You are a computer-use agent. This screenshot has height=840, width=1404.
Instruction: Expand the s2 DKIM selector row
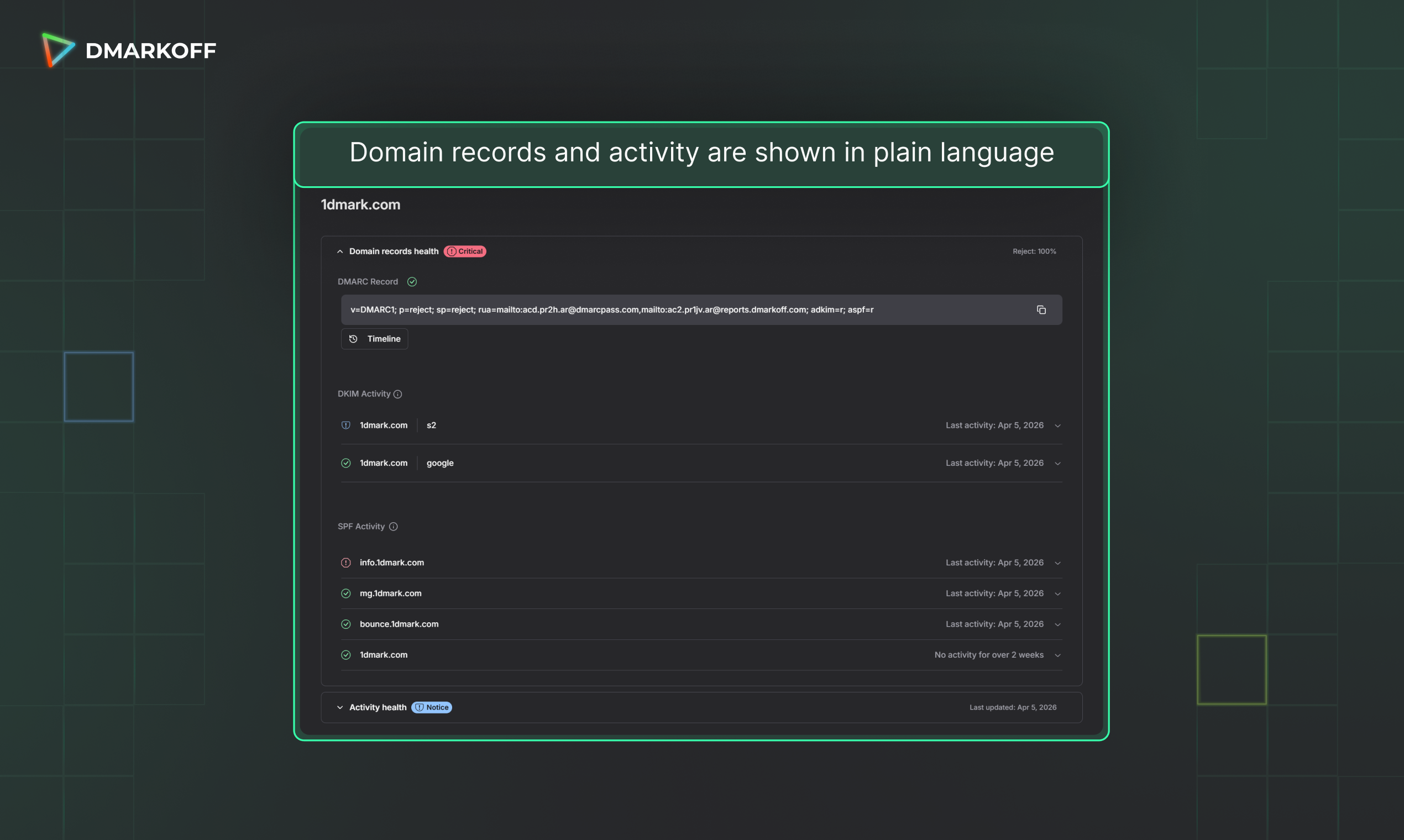tap(1057, 426)
